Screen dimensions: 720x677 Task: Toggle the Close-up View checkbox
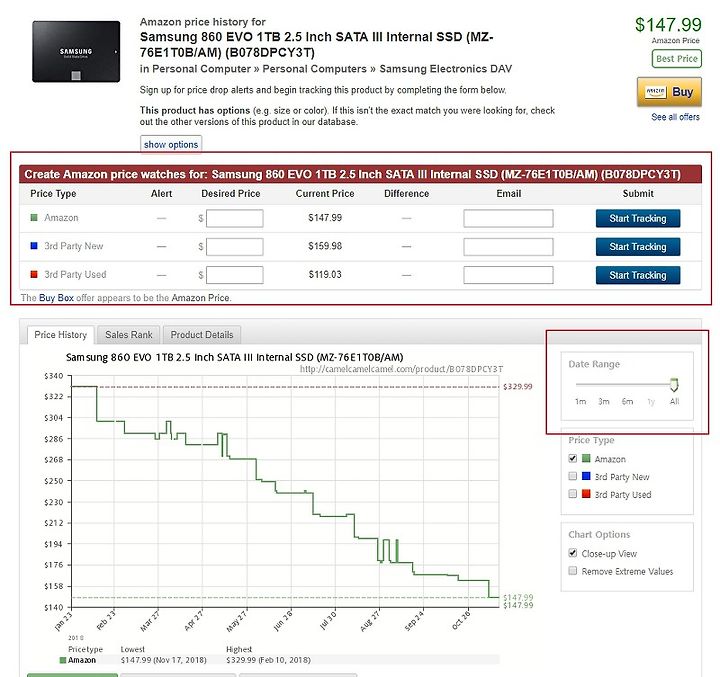[x=573, y=553]
